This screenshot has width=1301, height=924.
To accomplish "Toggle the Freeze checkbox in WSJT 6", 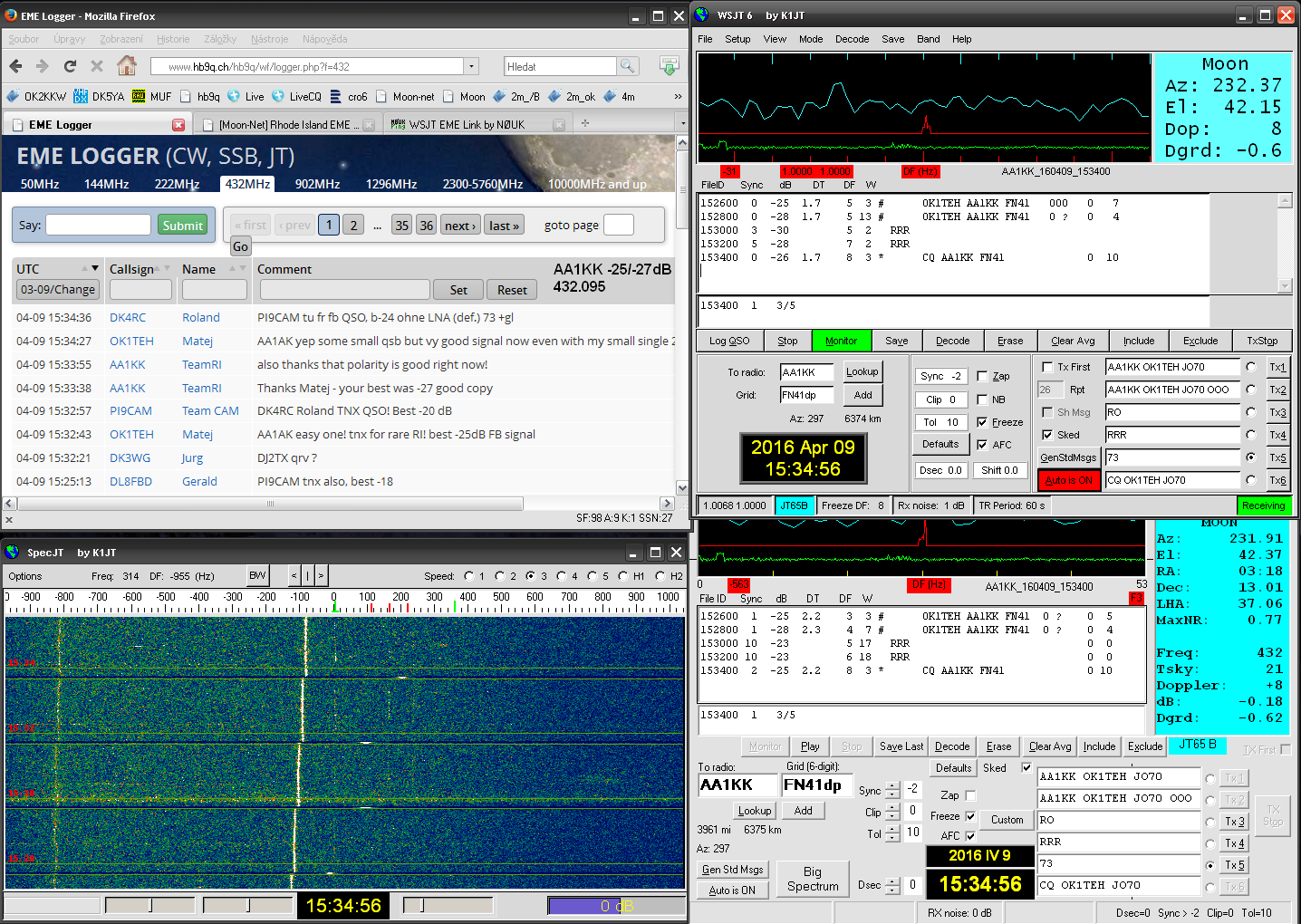I will click(x=982, y=422).
